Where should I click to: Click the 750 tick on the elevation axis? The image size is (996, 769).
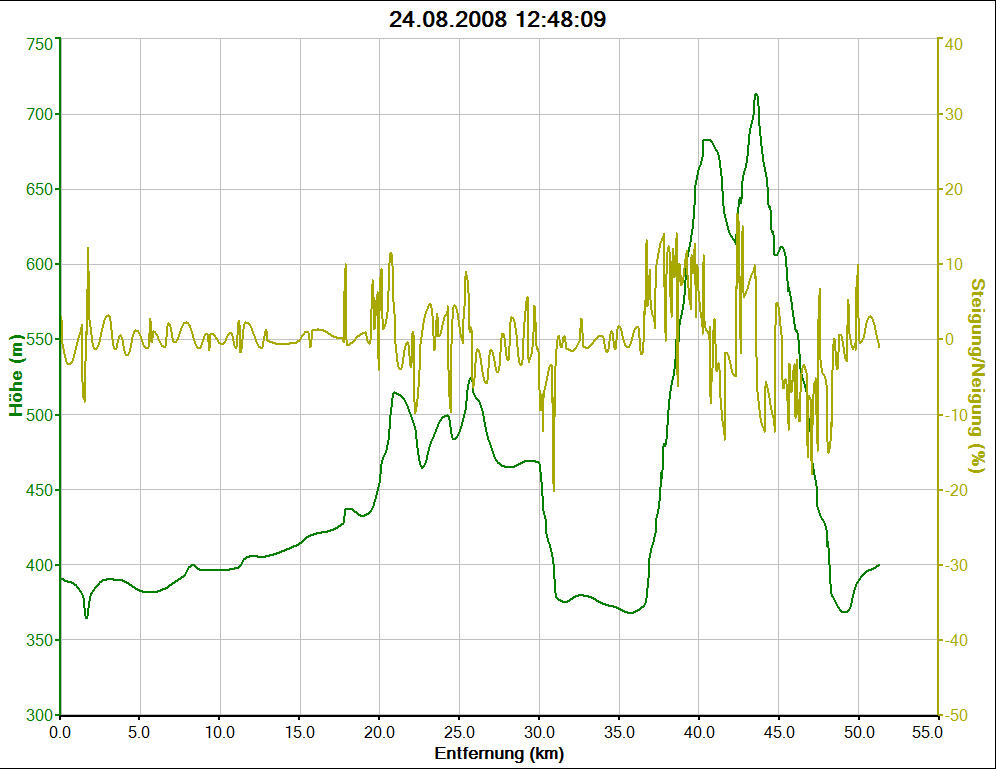point(38,45)
